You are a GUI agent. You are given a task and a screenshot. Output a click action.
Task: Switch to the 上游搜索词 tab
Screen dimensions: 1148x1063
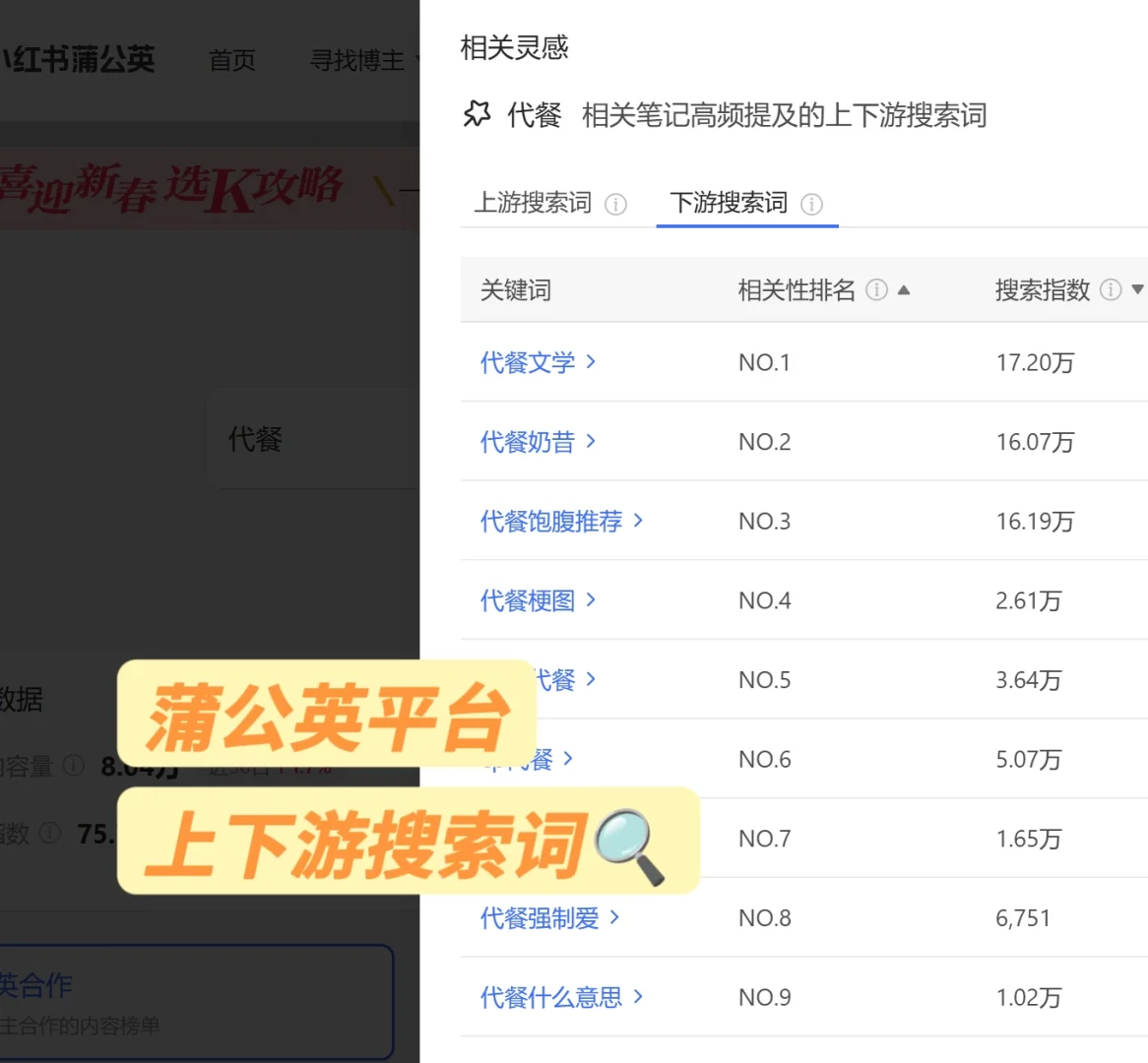(x=533, y=203)
